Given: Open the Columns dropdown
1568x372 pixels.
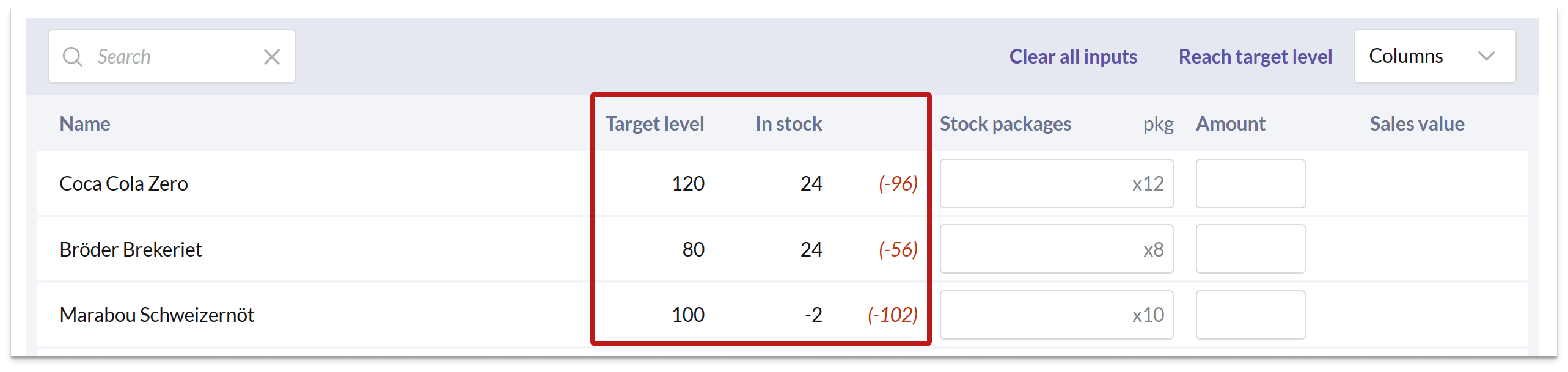Looking at the screenshot, I should 1405,56.
